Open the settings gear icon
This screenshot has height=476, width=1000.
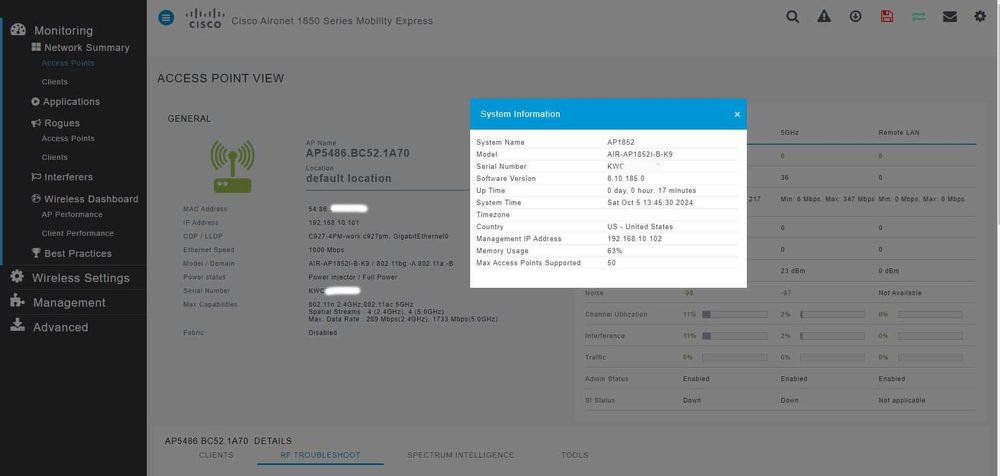(980, 17)
